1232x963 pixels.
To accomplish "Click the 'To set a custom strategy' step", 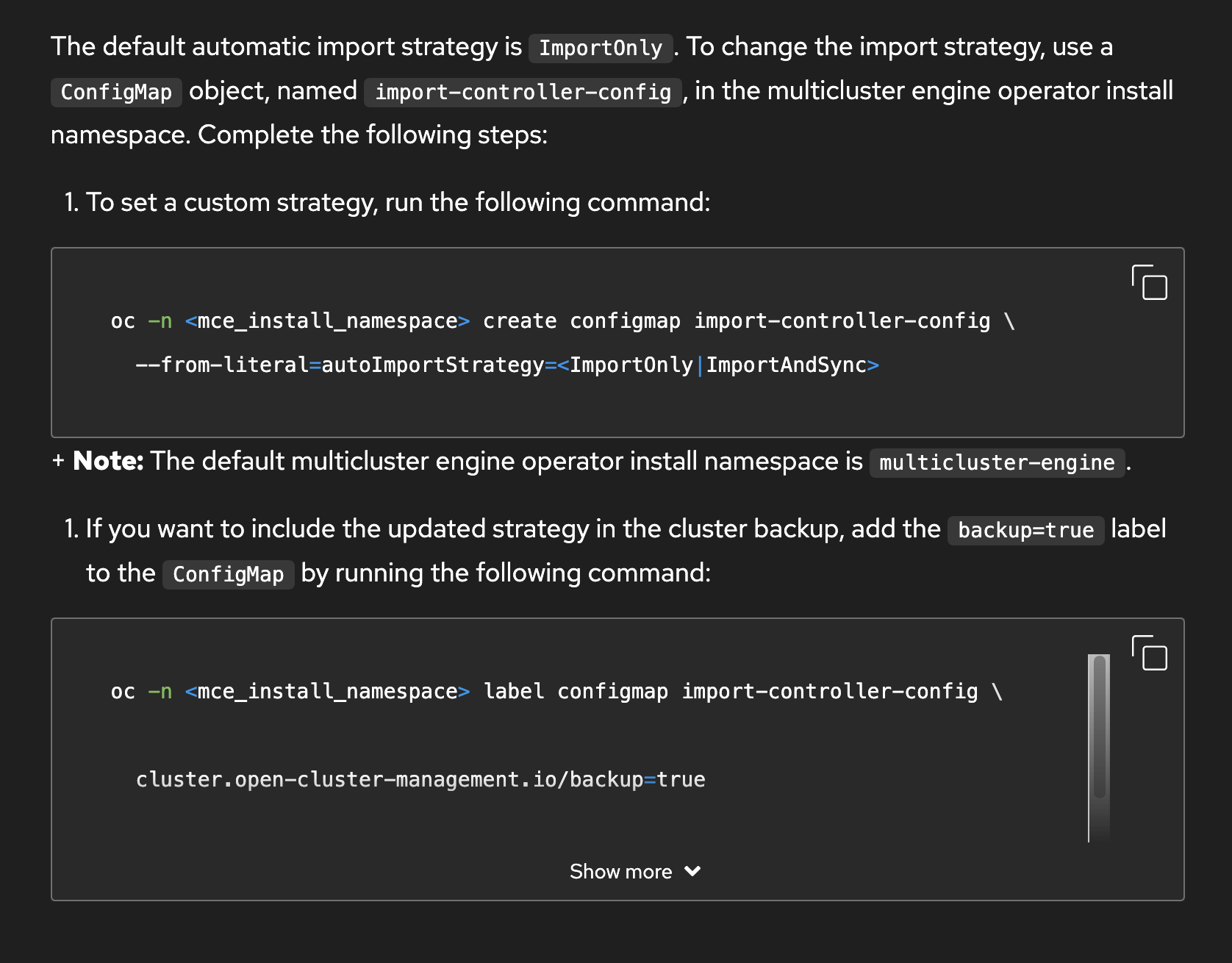I will click(x=398, y=202).
